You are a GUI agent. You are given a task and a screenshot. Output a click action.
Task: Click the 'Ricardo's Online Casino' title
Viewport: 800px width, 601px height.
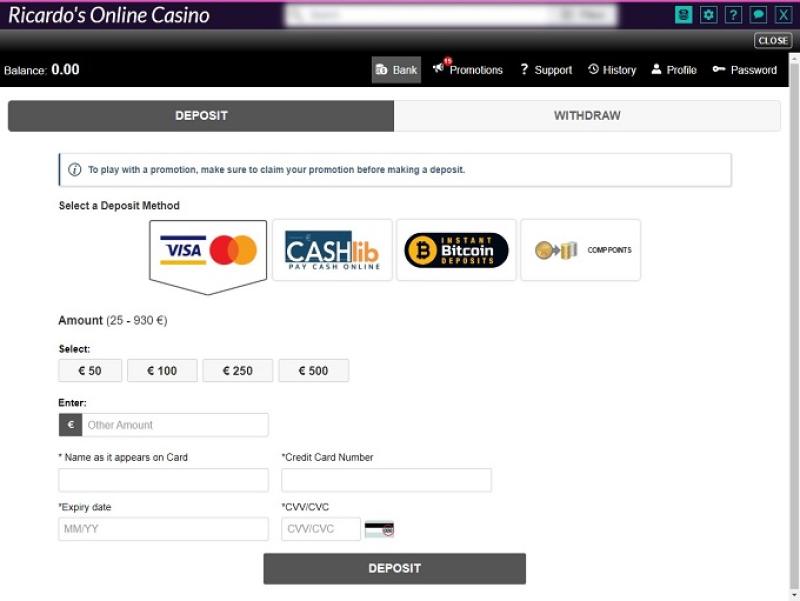(109, 15)
